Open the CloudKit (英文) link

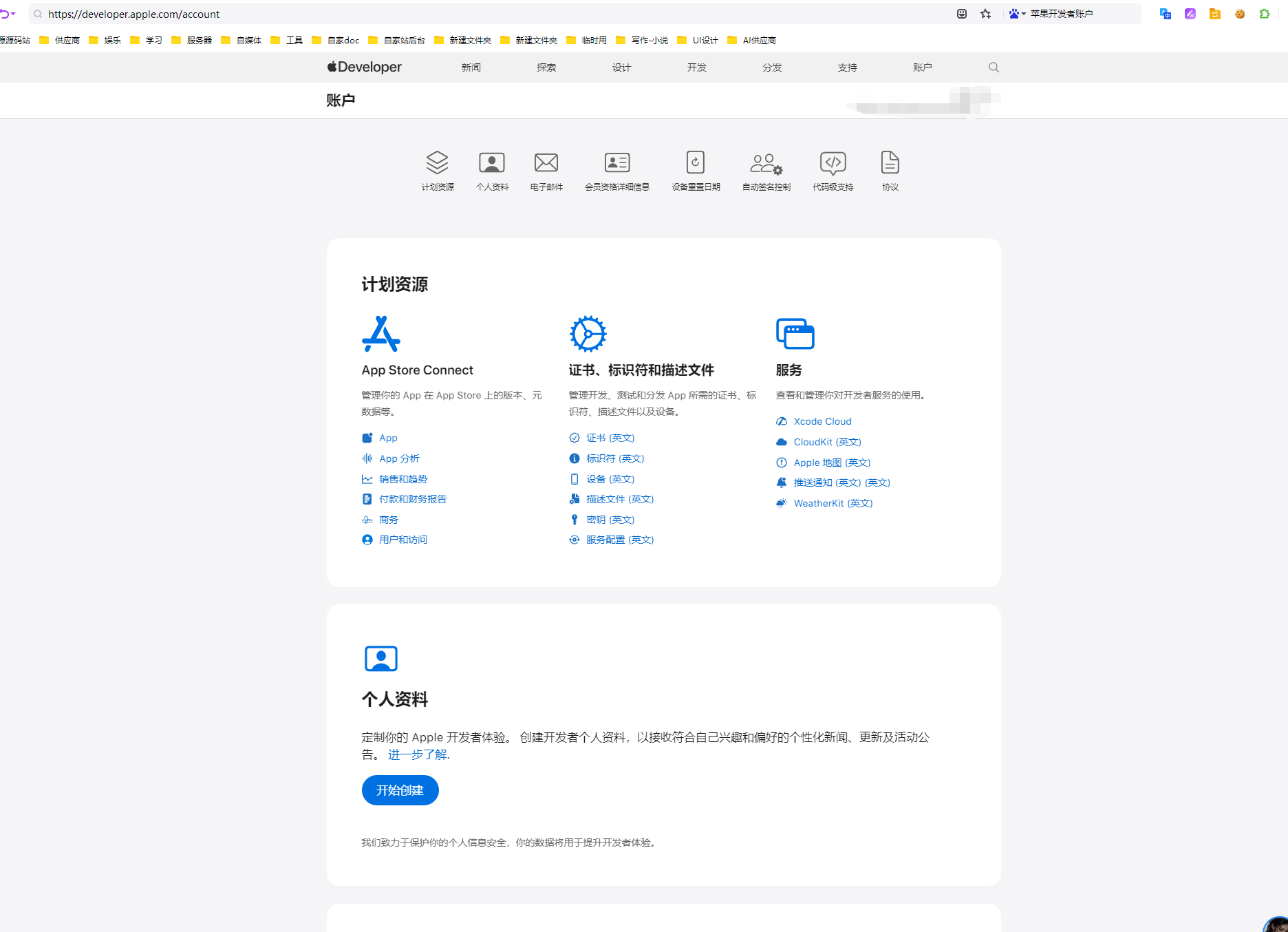(x=828, y=442)
